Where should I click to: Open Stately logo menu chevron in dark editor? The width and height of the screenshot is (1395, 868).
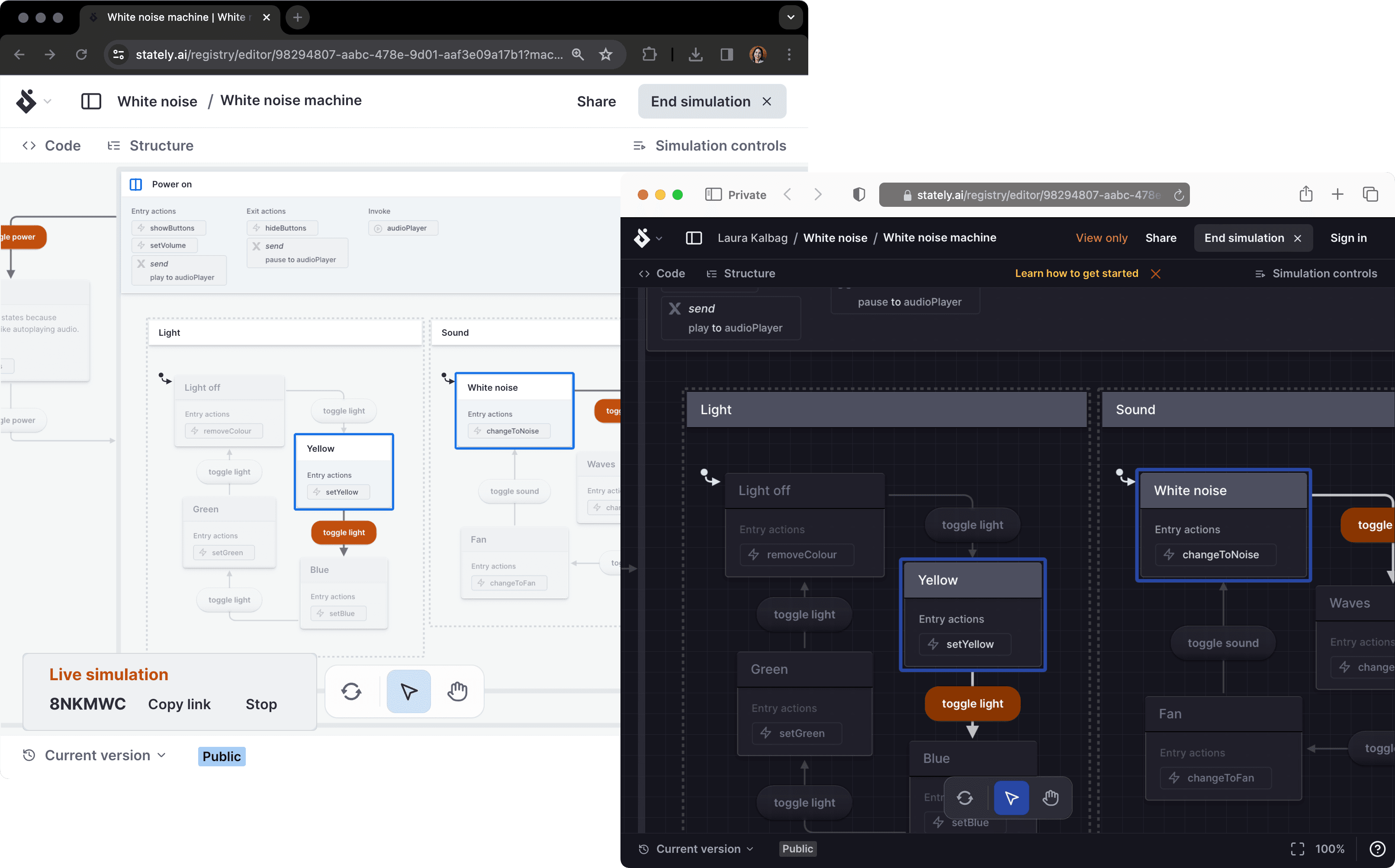(x=659, y=239)
